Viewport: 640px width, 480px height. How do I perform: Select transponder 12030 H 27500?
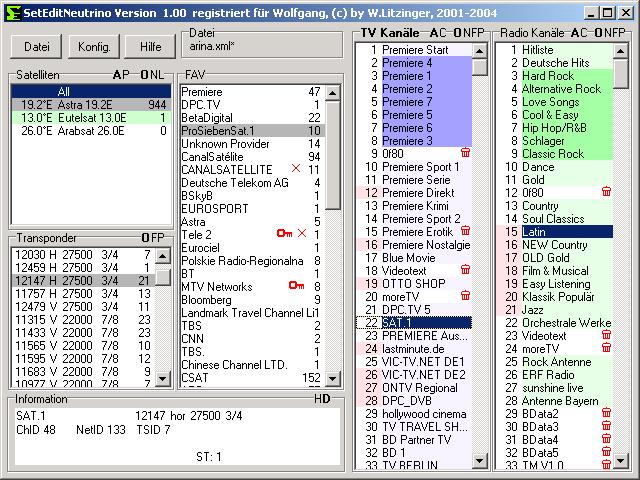[x=83, y=255]
